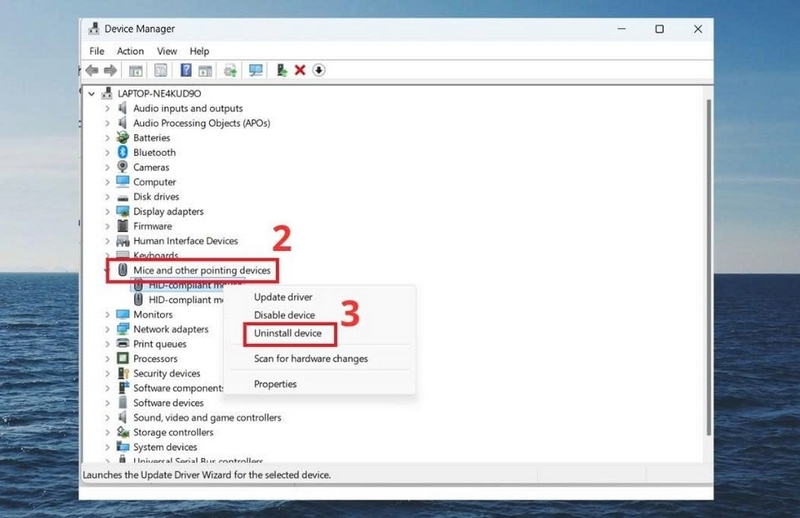Viewport: 800px width, 518px height.
Task: Click the Computer monitor icon in tree
Action: (122, 182)
